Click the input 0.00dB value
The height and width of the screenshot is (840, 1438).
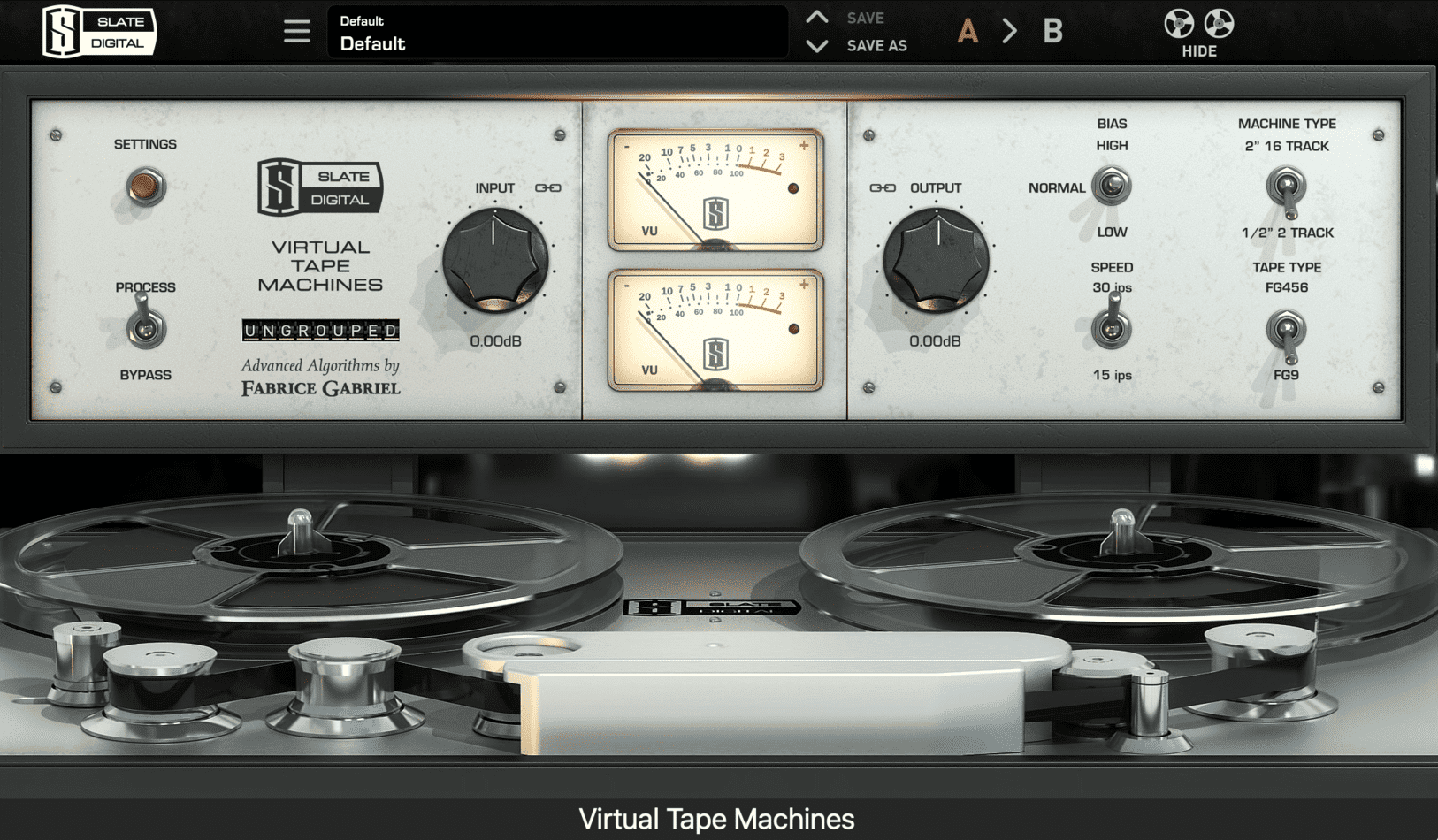pyautogui.click(x=495, y=341)
